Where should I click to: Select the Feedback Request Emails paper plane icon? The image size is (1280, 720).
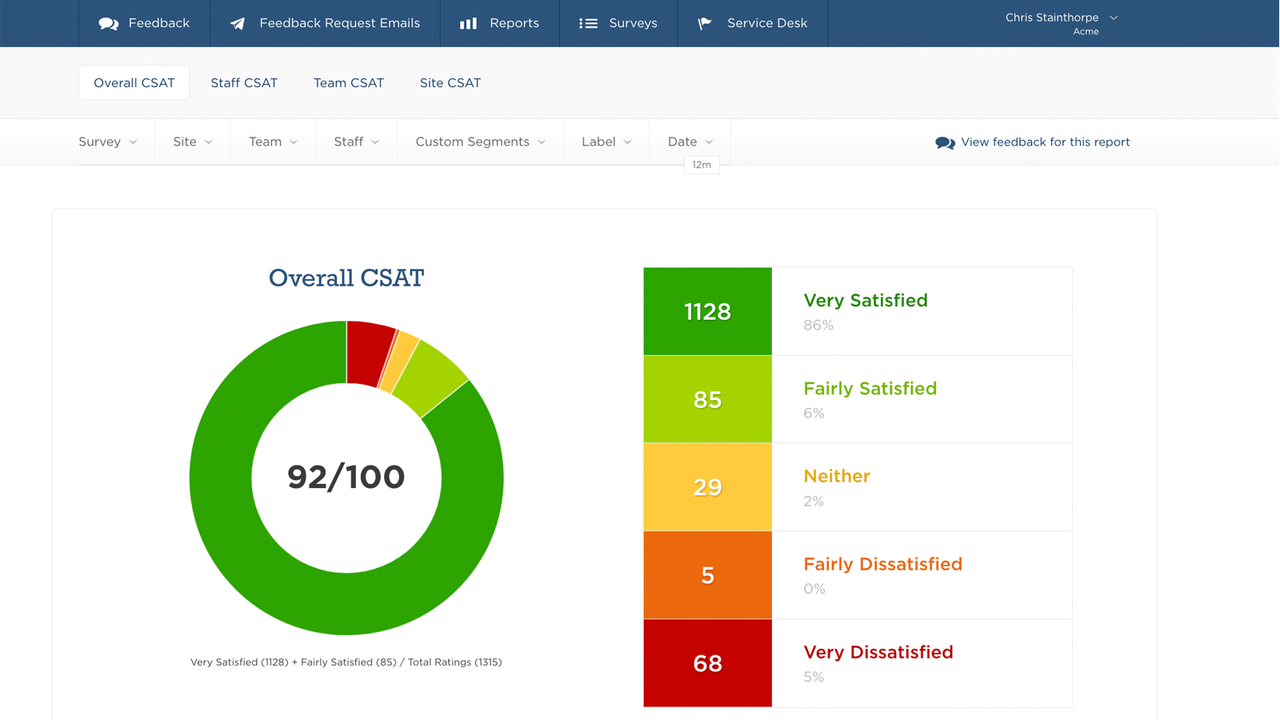point(236,22)
